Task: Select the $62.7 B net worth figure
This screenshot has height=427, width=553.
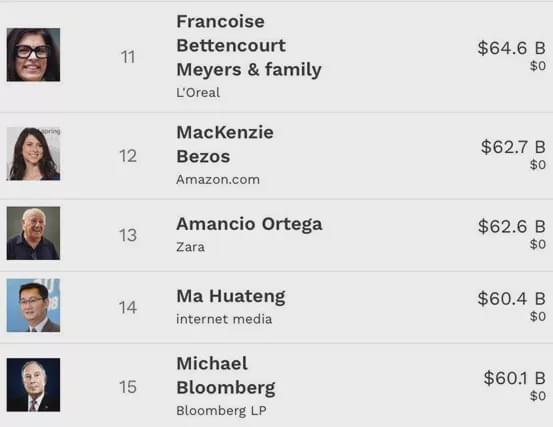Action: pyautogui.click(x=513, y=147)
